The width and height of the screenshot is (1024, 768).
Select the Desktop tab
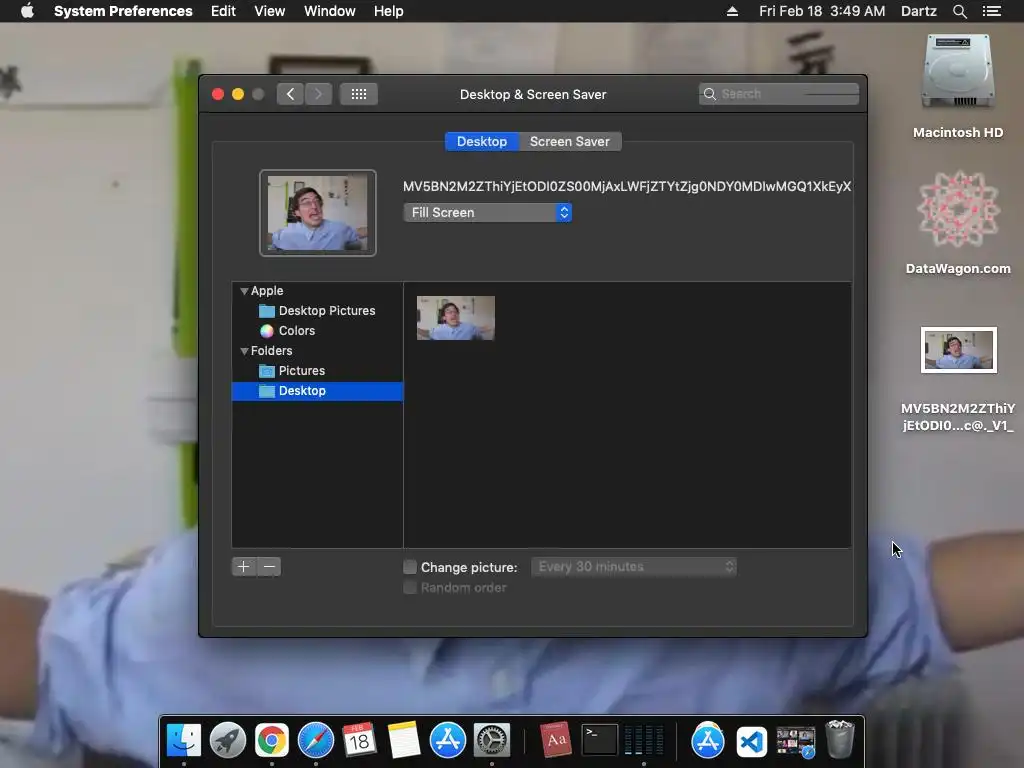tap(482, 142)
